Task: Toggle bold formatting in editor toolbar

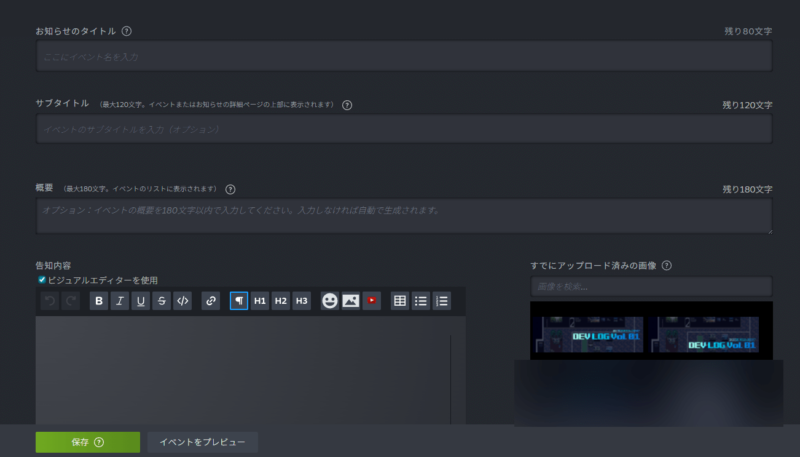Action: [x=98, y=301]
